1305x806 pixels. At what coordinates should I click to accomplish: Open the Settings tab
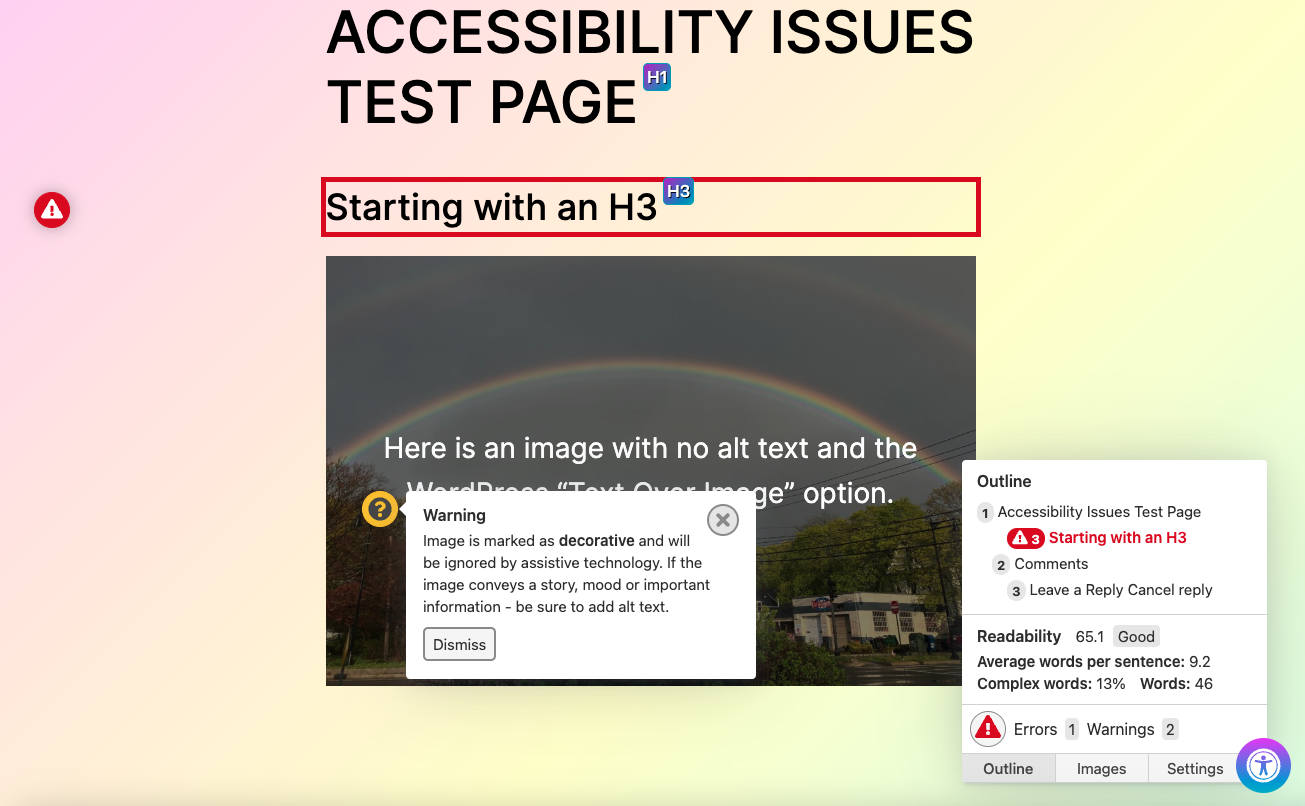point(1195,768)
